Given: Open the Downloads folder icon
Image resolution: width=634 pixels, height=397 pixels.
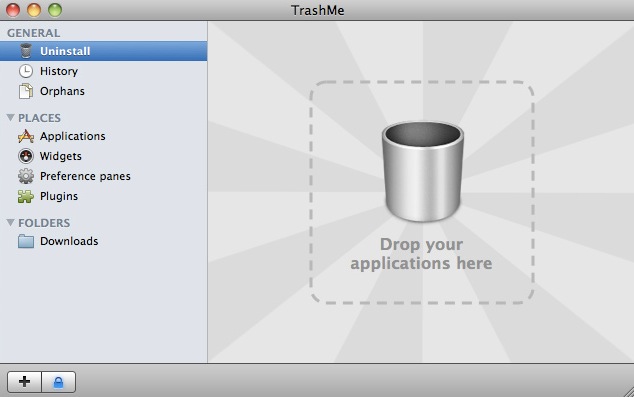Looking at the screenshot, I should 26,241.
